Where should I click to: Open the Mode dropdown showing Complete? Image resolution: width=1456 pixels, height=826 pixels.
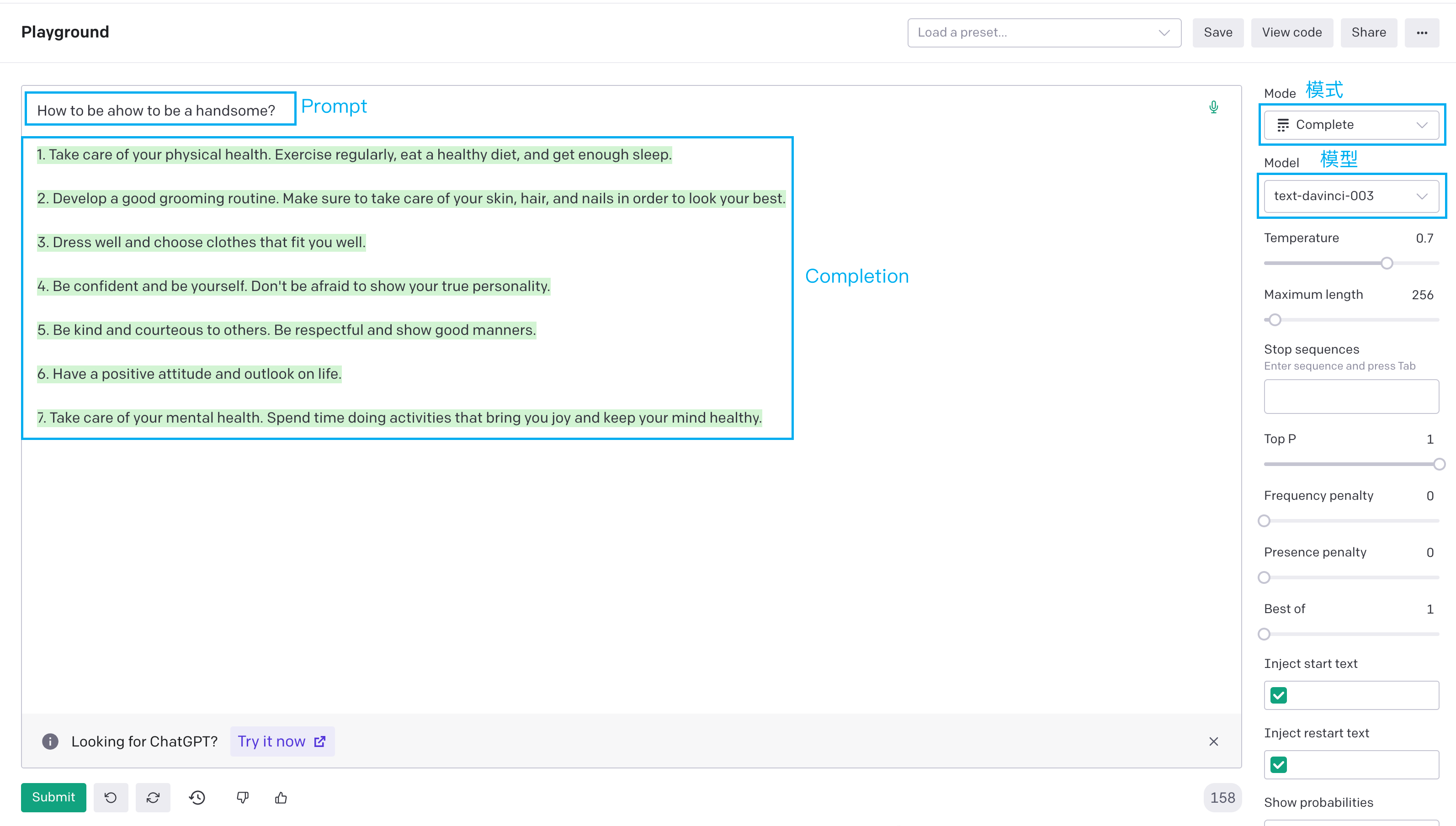coord(1351,125)
